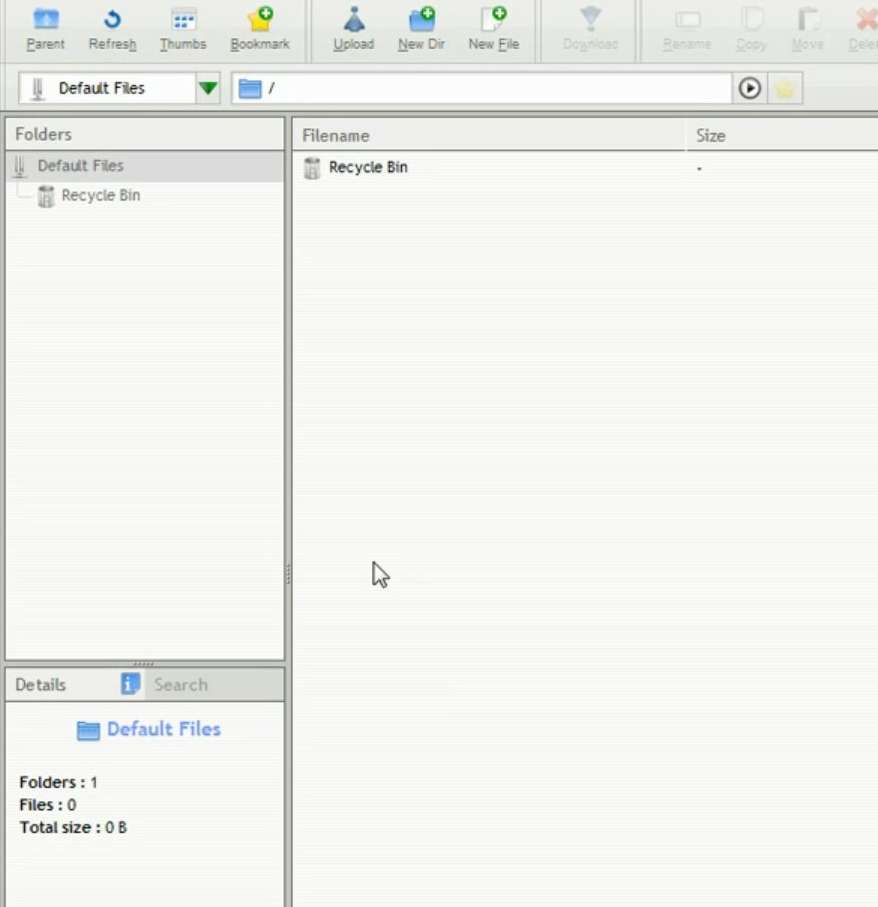This screenshot has width=878, height=907.
Task: Go to Parent folder in toolbar
Action: click(45, 29)
